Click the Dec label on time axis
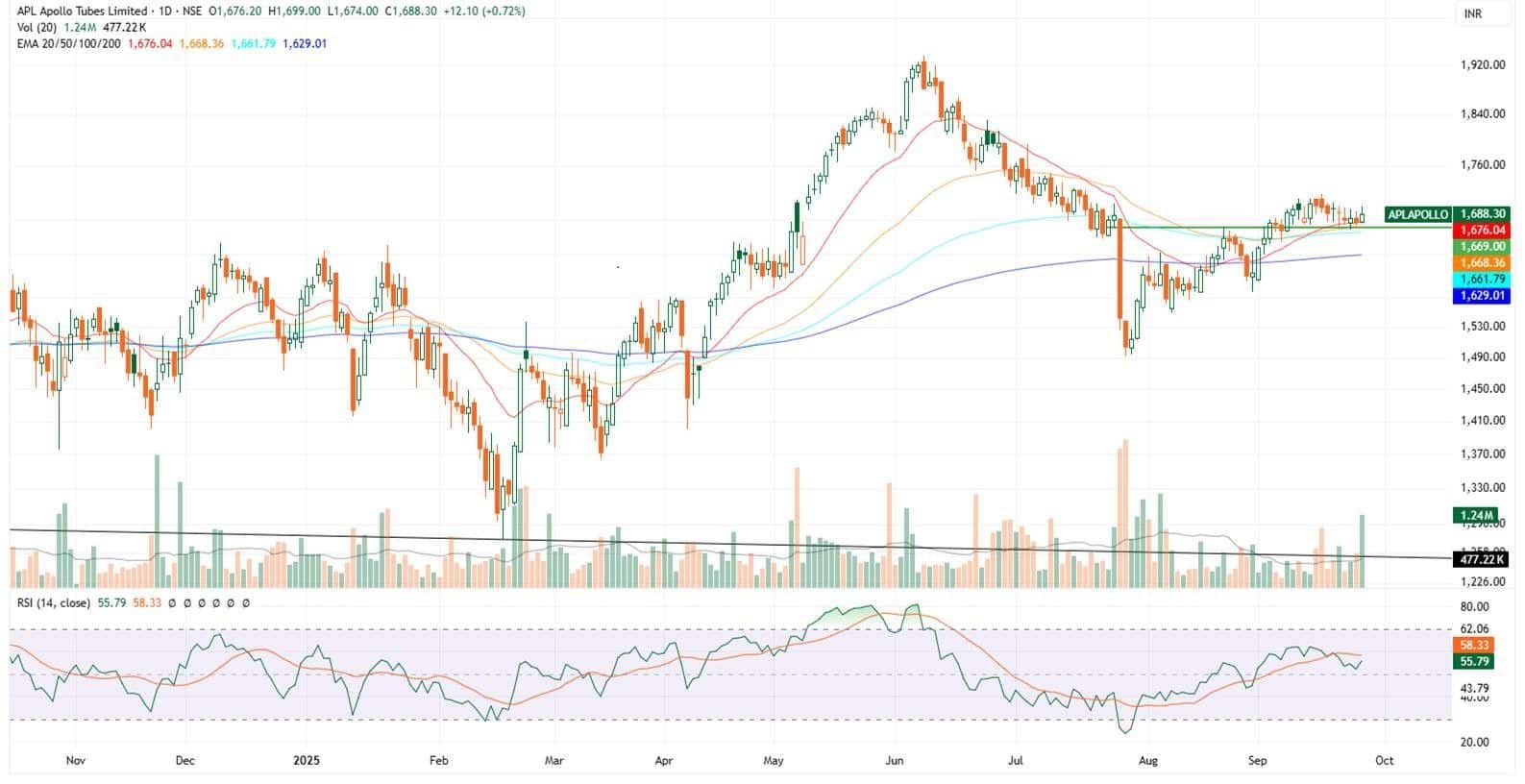Image resolution: width=1525 pixels, height=784 pixels. pos(184,761)
